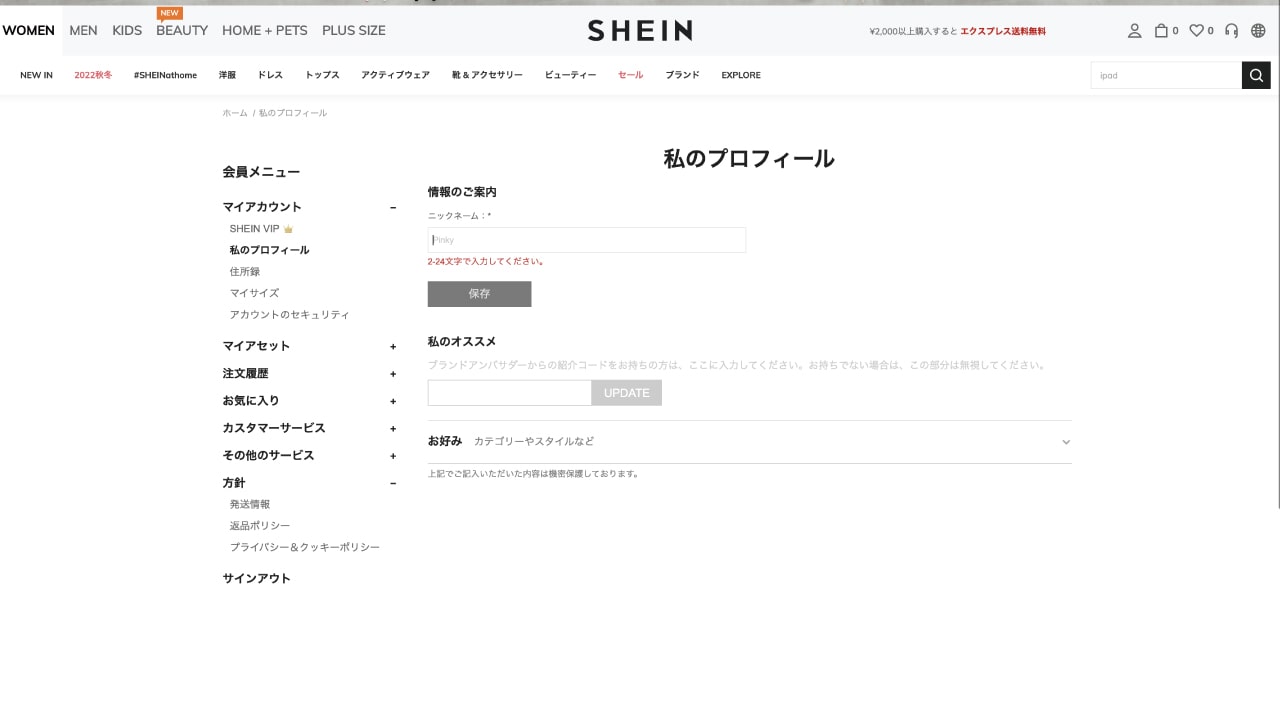This screenshot has width=1280, height=720.
Task: Open 返品ポリシー link
Action: (259, 526)
